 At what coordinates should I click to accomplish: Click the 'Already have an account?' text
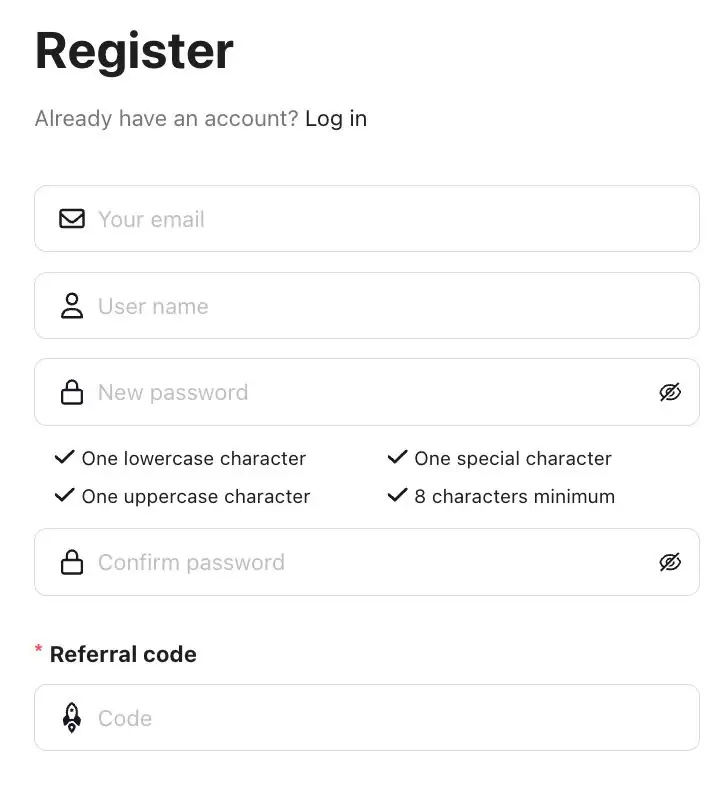(166, 119)
